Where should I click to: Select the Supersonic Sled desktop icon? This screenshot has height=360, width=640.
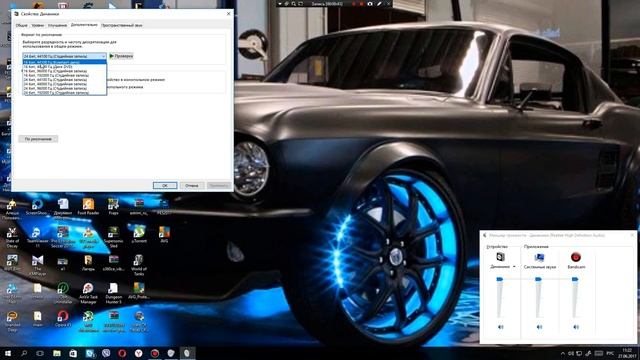pos(113,237)
